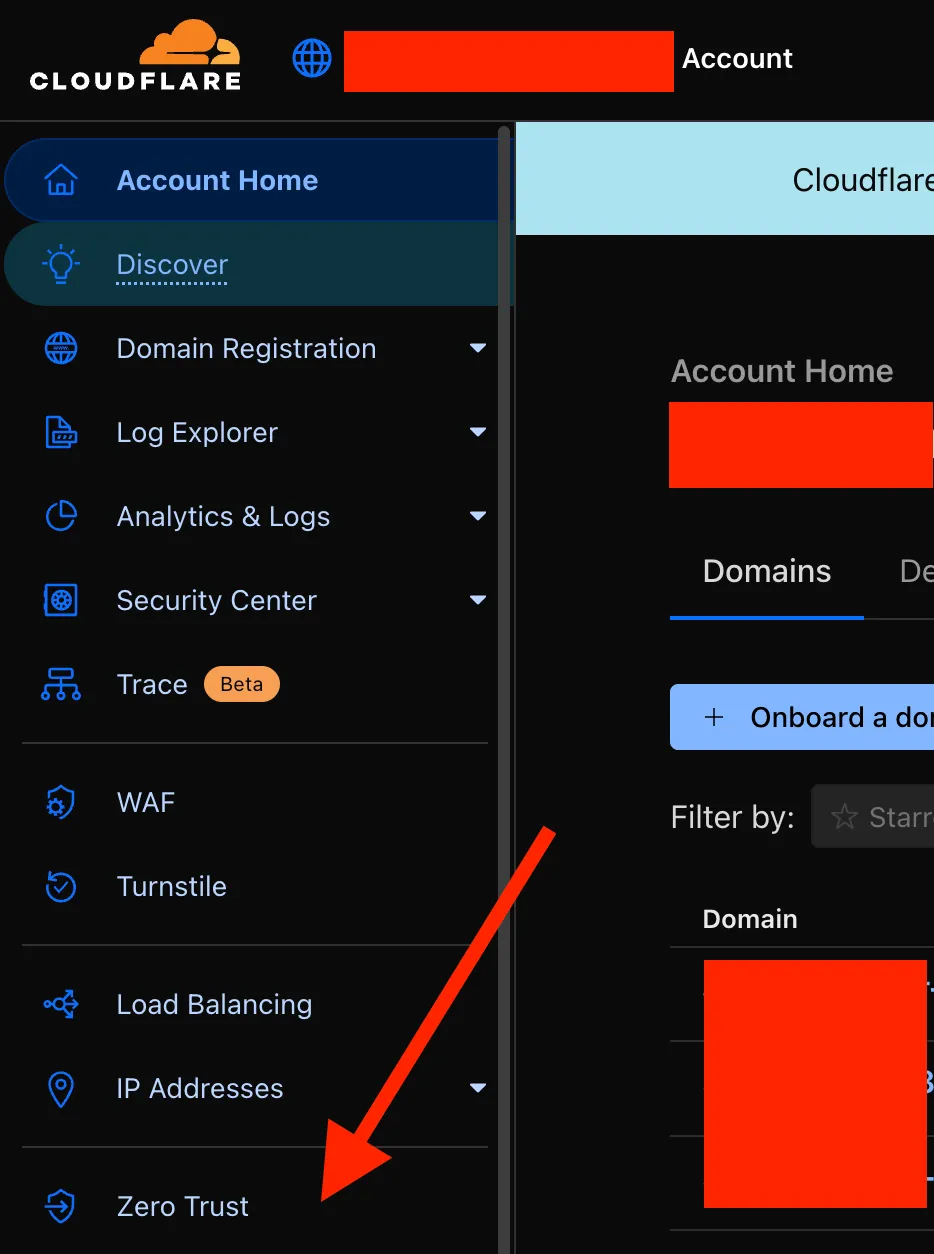Click the Log Explorer document icon
Viewport: 934px width, 1254px height.
61,432
